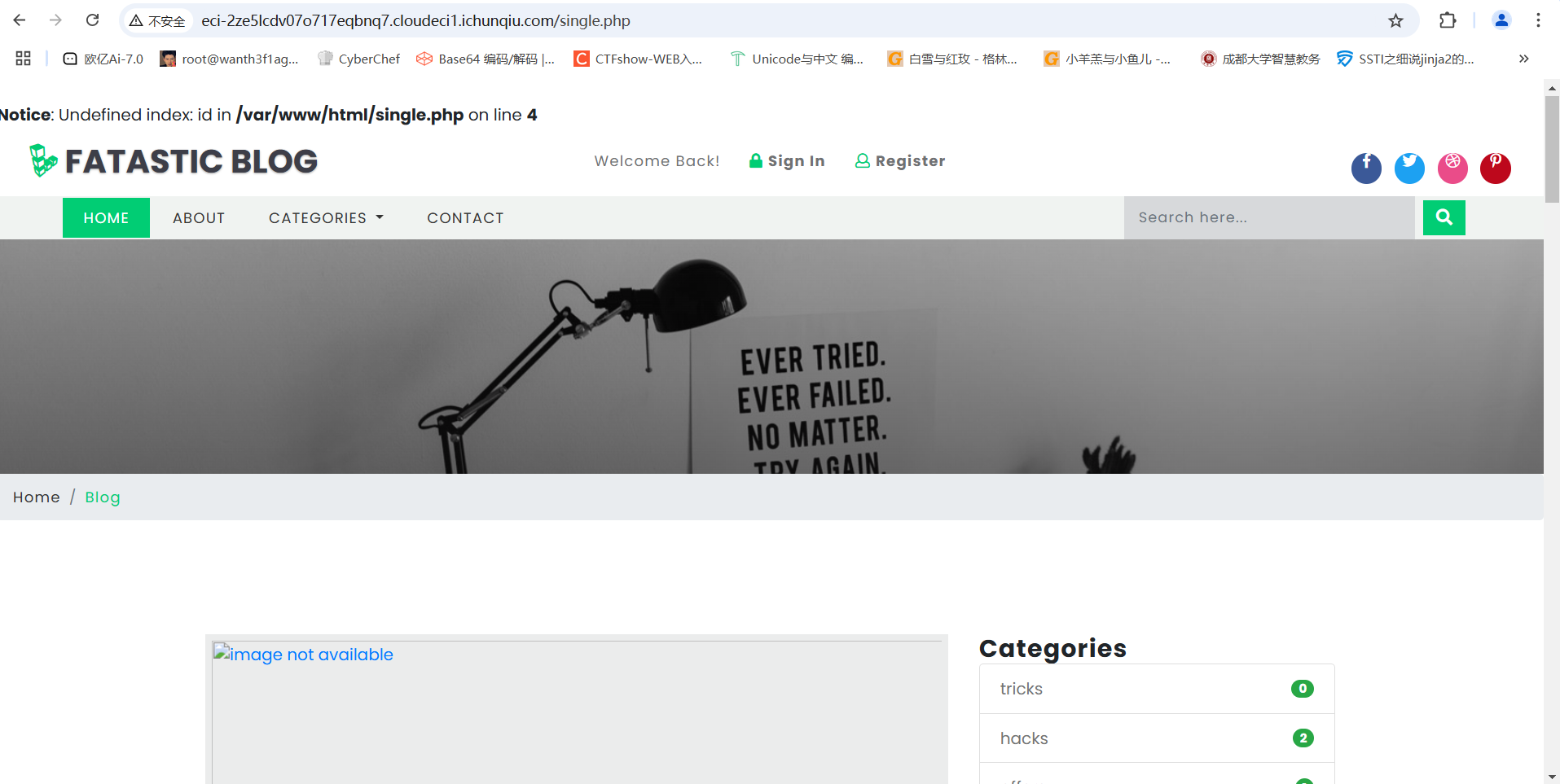Screen dimensions: 1560x784
Task: Click the Facebook social icon
Action: coord(1366,169)
